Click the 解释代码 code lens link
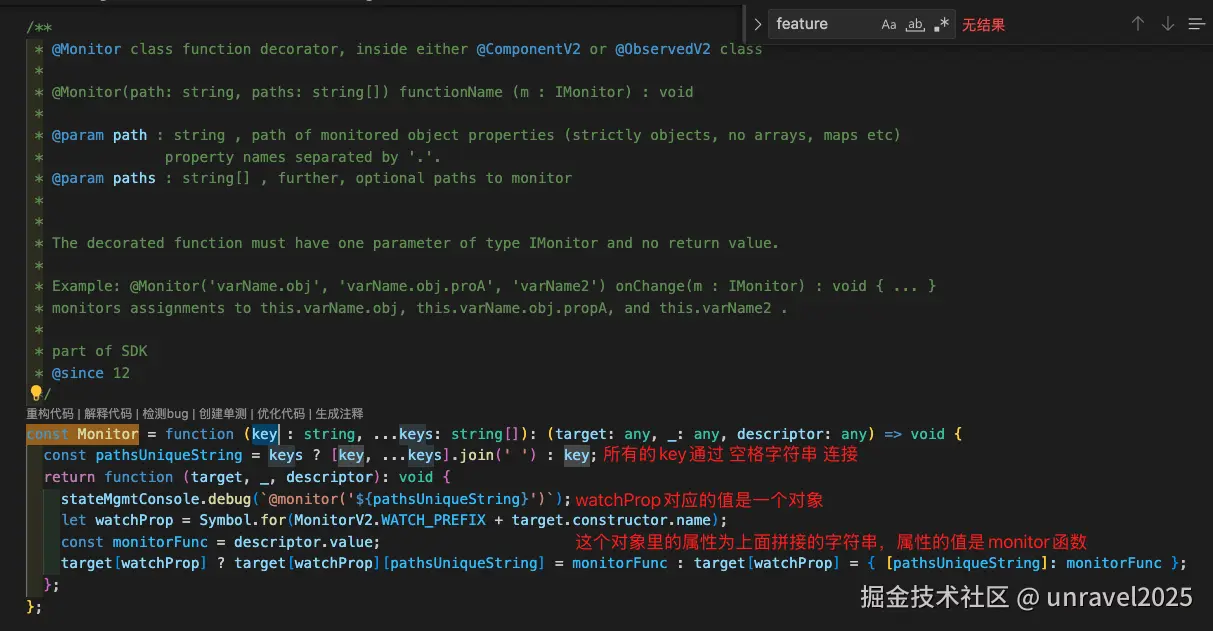The width and height of the screenshot is (1213, 631). [x=108, y=414]
